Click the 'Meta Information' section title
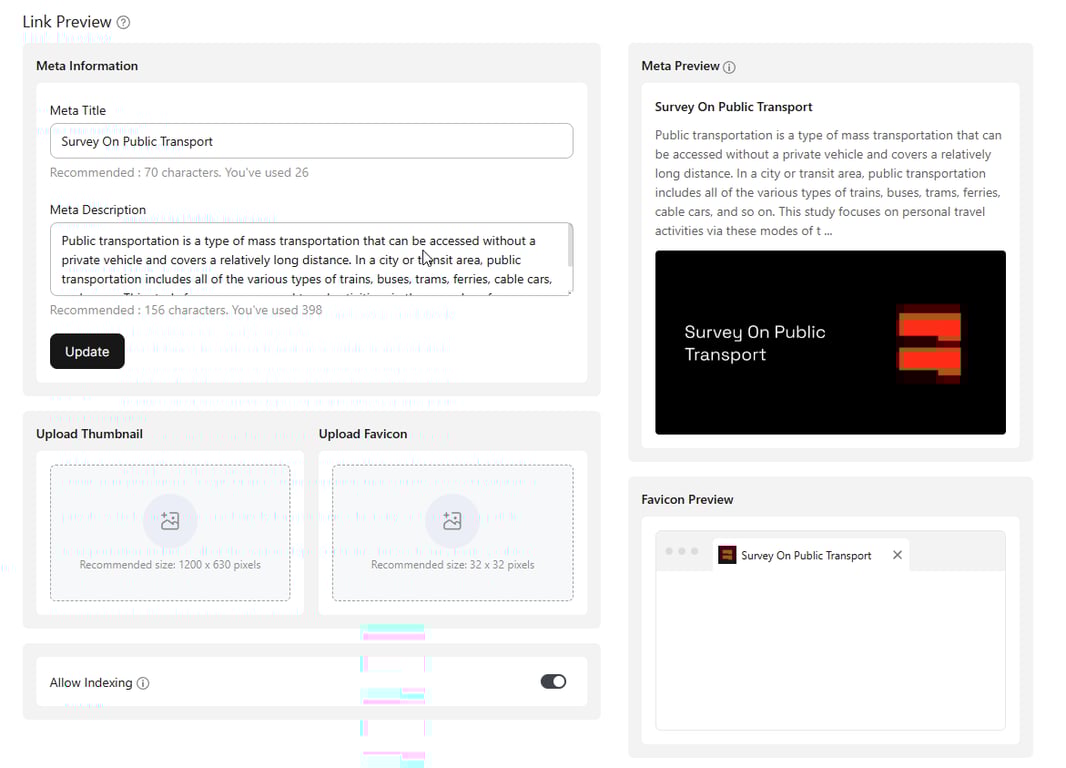 coord(87,66)
